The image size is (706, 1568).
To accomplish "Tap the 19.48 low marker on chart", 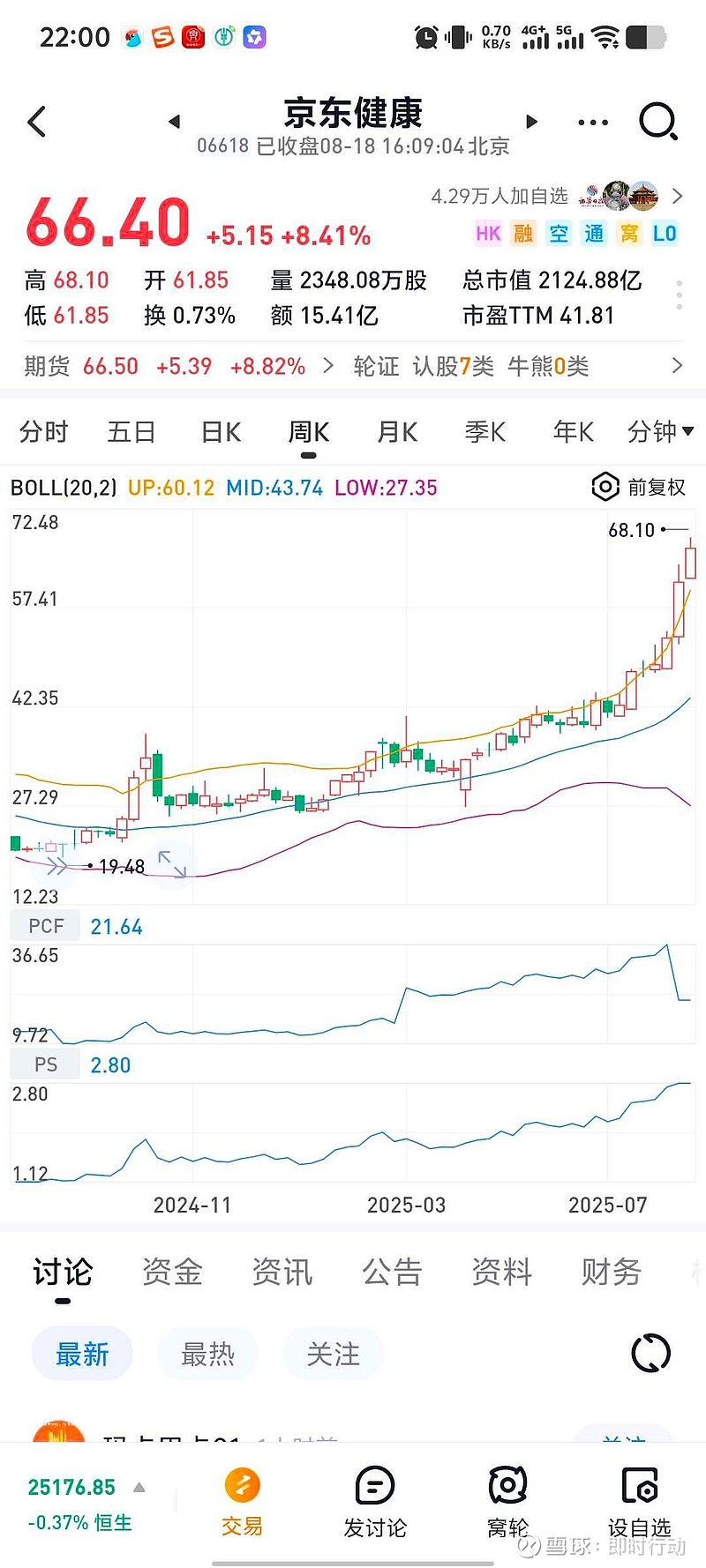I will [x=122, y=867].
